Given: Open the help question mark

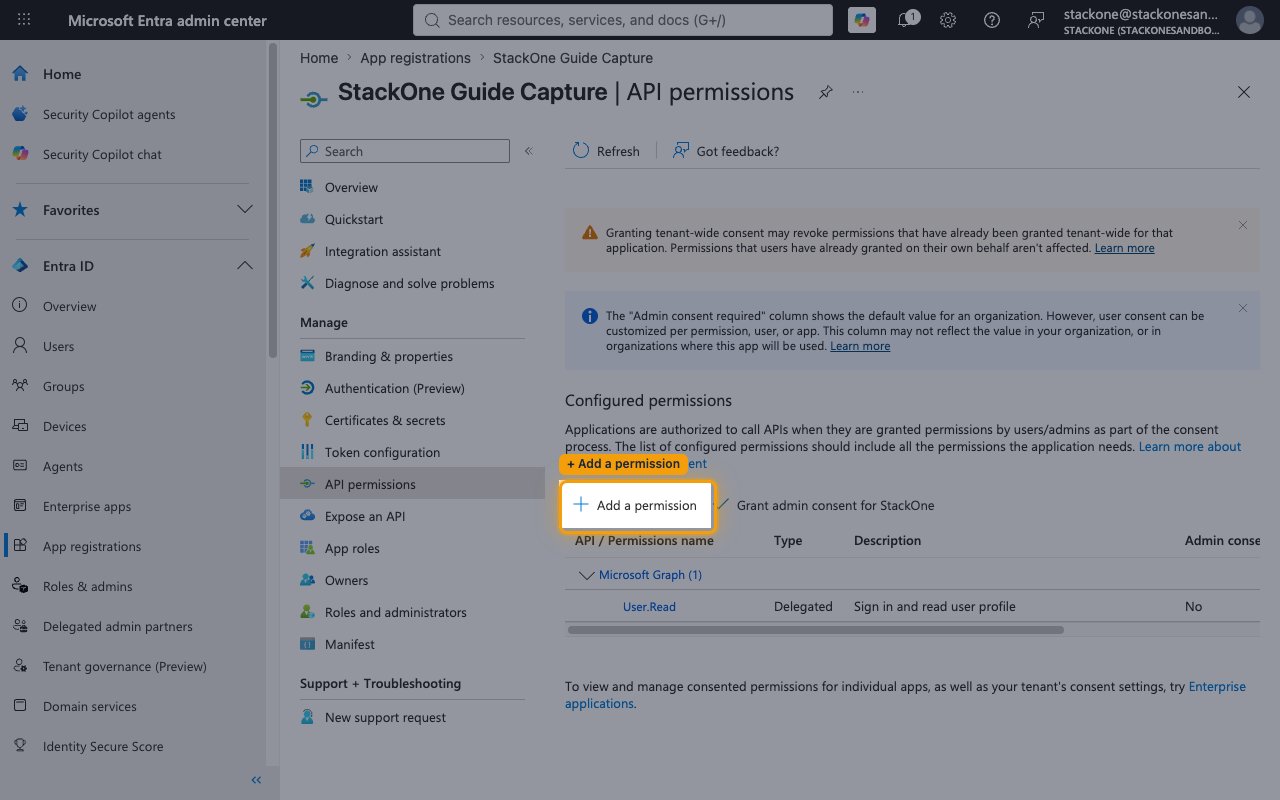Looking at the screenshot, I should [992, 20].
